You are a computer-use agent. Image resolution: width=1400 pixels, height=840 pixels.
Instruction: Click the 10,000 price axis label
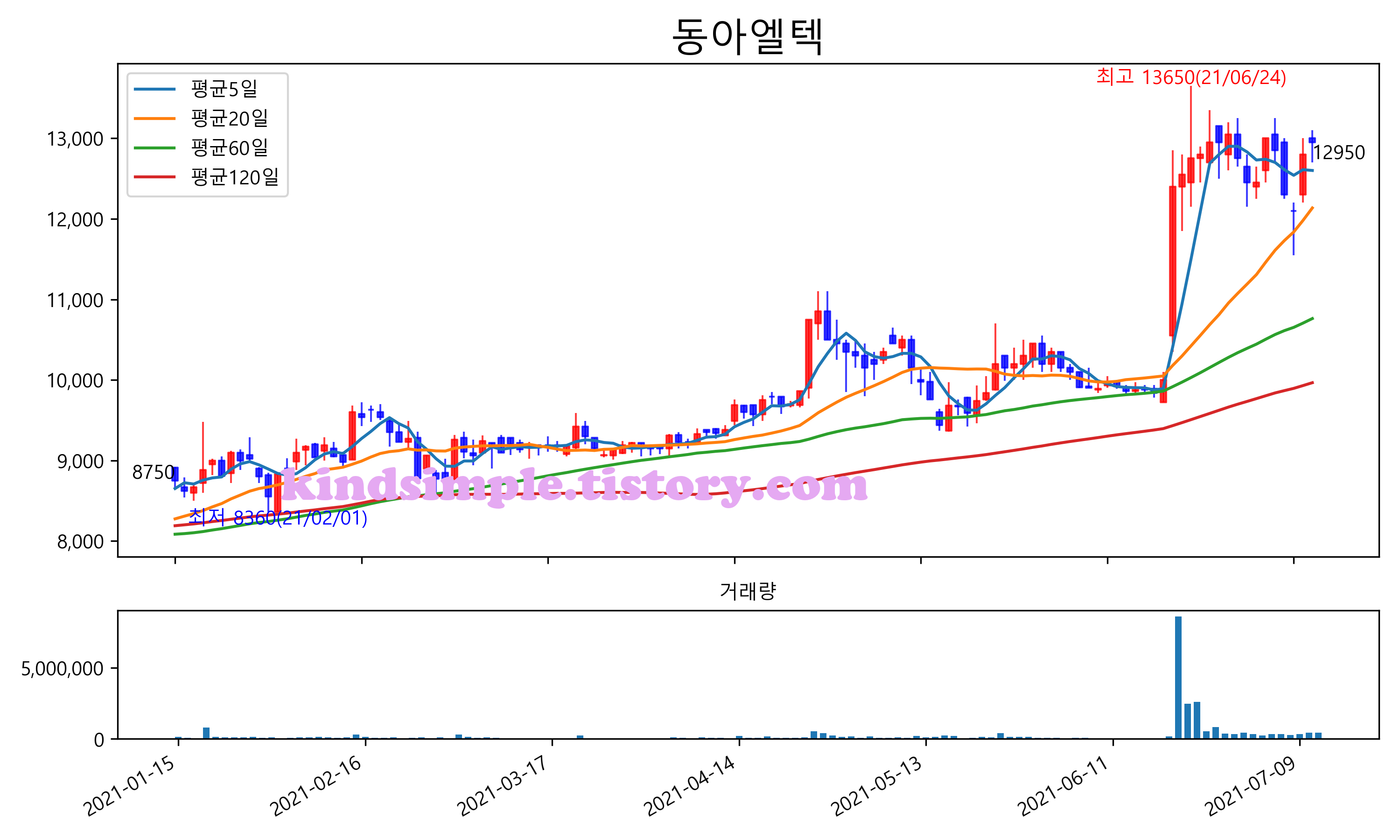75,381
